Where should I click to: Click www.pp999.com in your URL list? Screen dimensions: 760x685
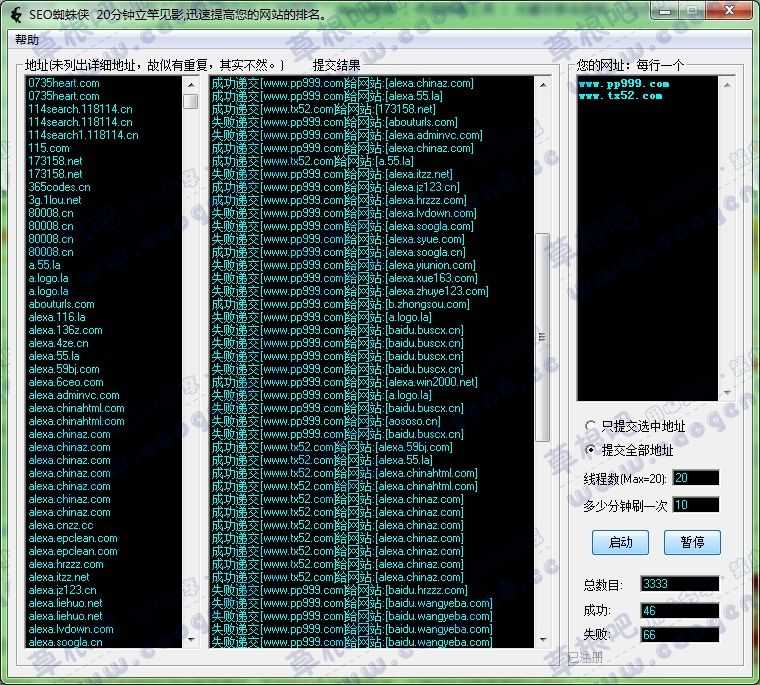[x=624, y=84]
